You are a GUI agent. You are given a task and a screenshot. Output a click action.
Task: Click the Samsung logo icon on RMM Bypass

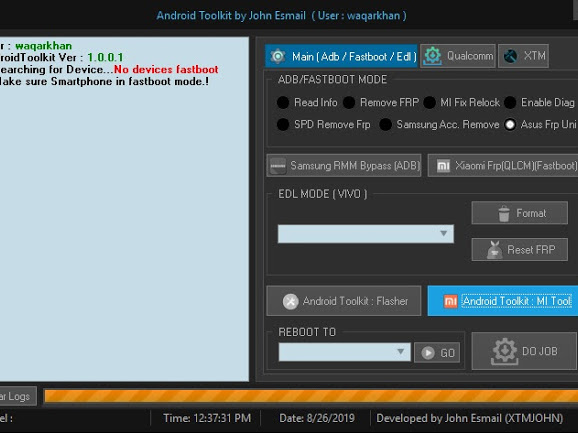tap(278, 166)
